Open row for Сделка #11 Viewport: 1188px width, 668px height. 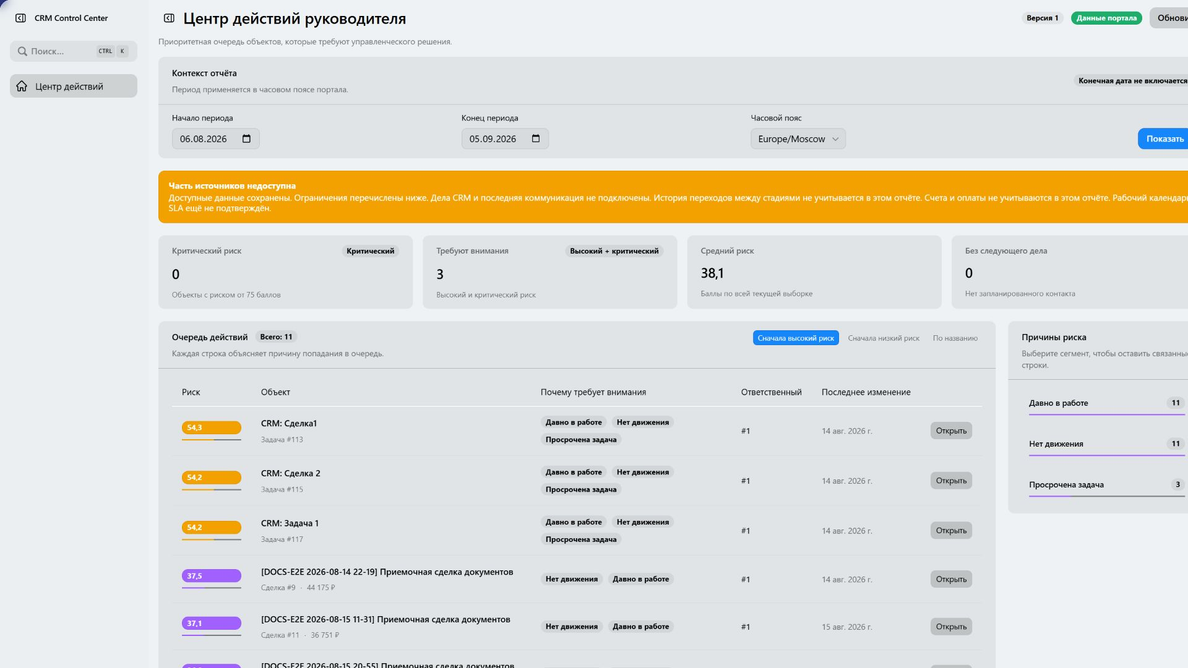click(x=951, y=627)
